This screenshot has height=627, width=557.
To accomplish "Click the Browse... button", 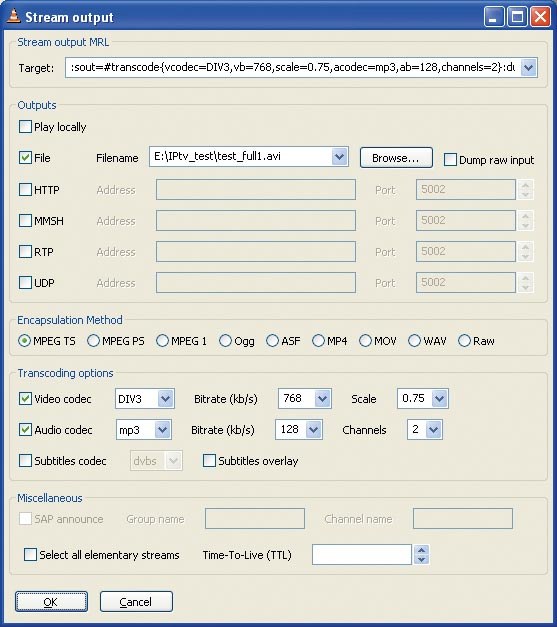I will (396, 158).
